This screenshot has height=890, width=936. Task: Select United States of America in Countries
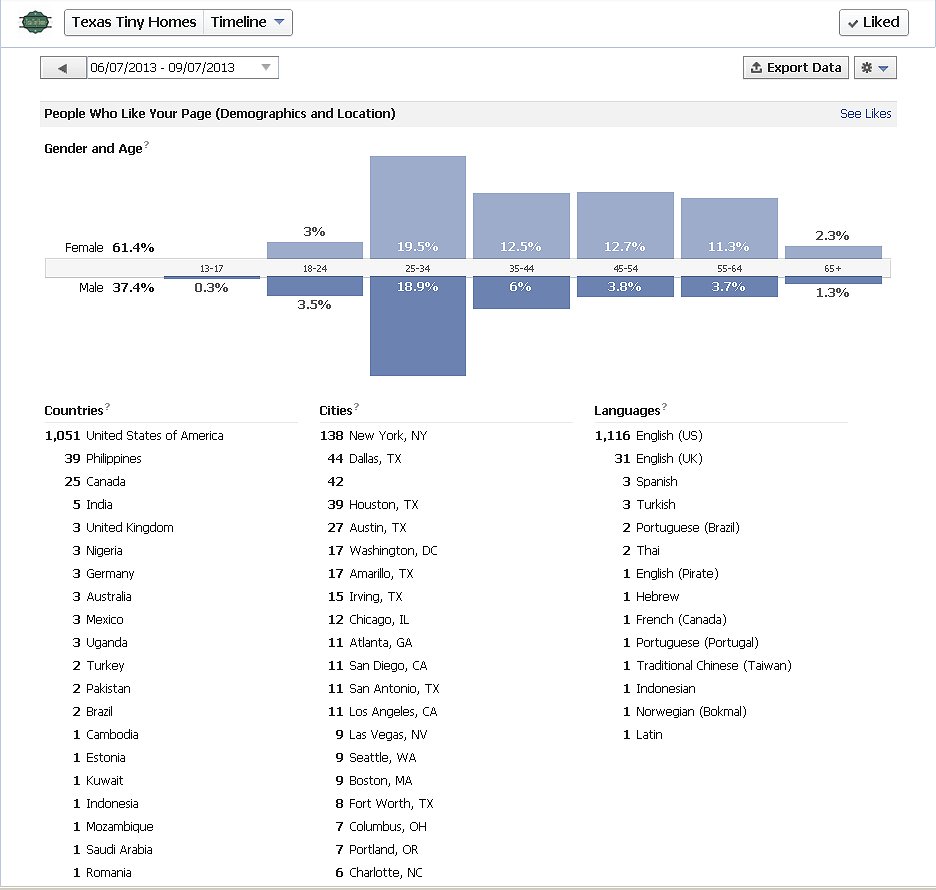[154, 436]
